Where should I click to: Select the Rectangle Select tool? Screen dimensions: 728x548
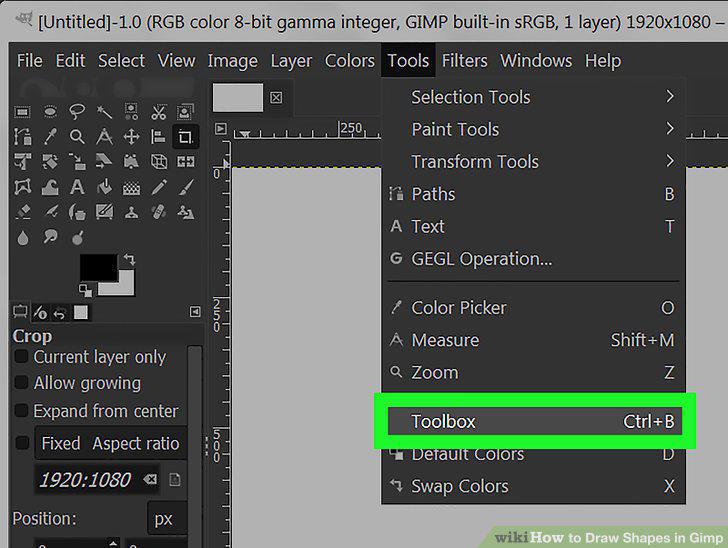point(22,112)
